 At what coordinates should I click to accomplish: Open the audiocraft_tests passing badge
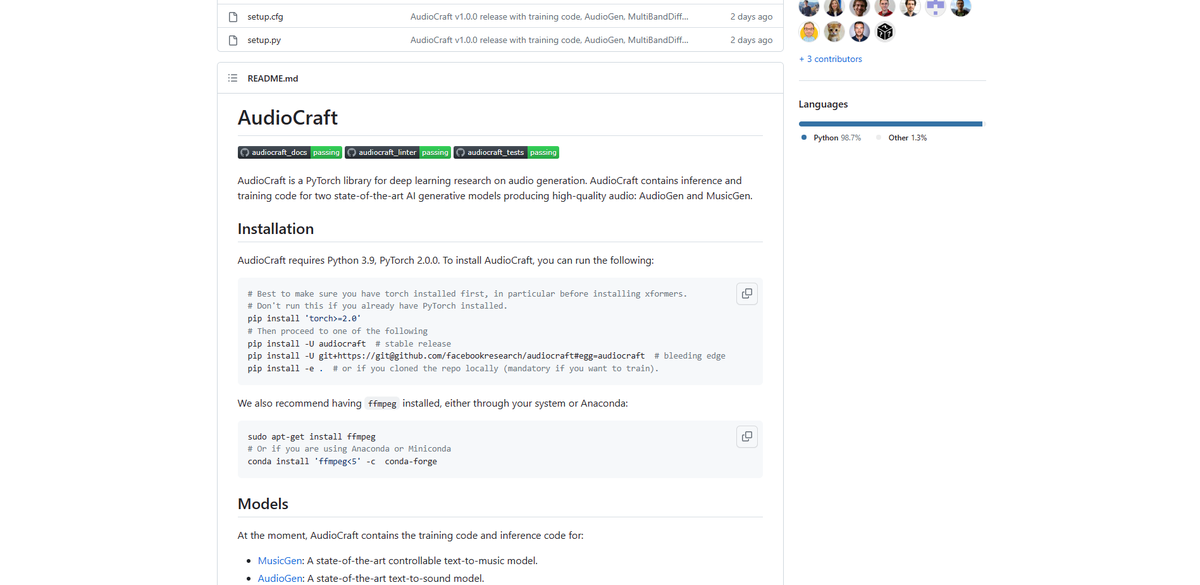(x=506, y=152)
